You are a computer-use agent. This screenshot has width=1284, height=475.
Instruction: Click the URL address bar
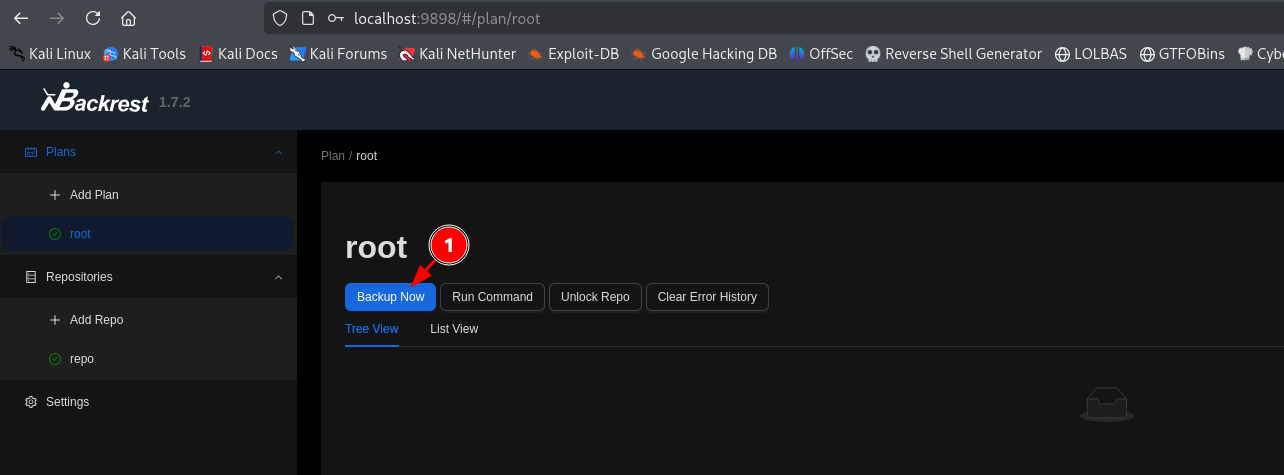[700, 18]
